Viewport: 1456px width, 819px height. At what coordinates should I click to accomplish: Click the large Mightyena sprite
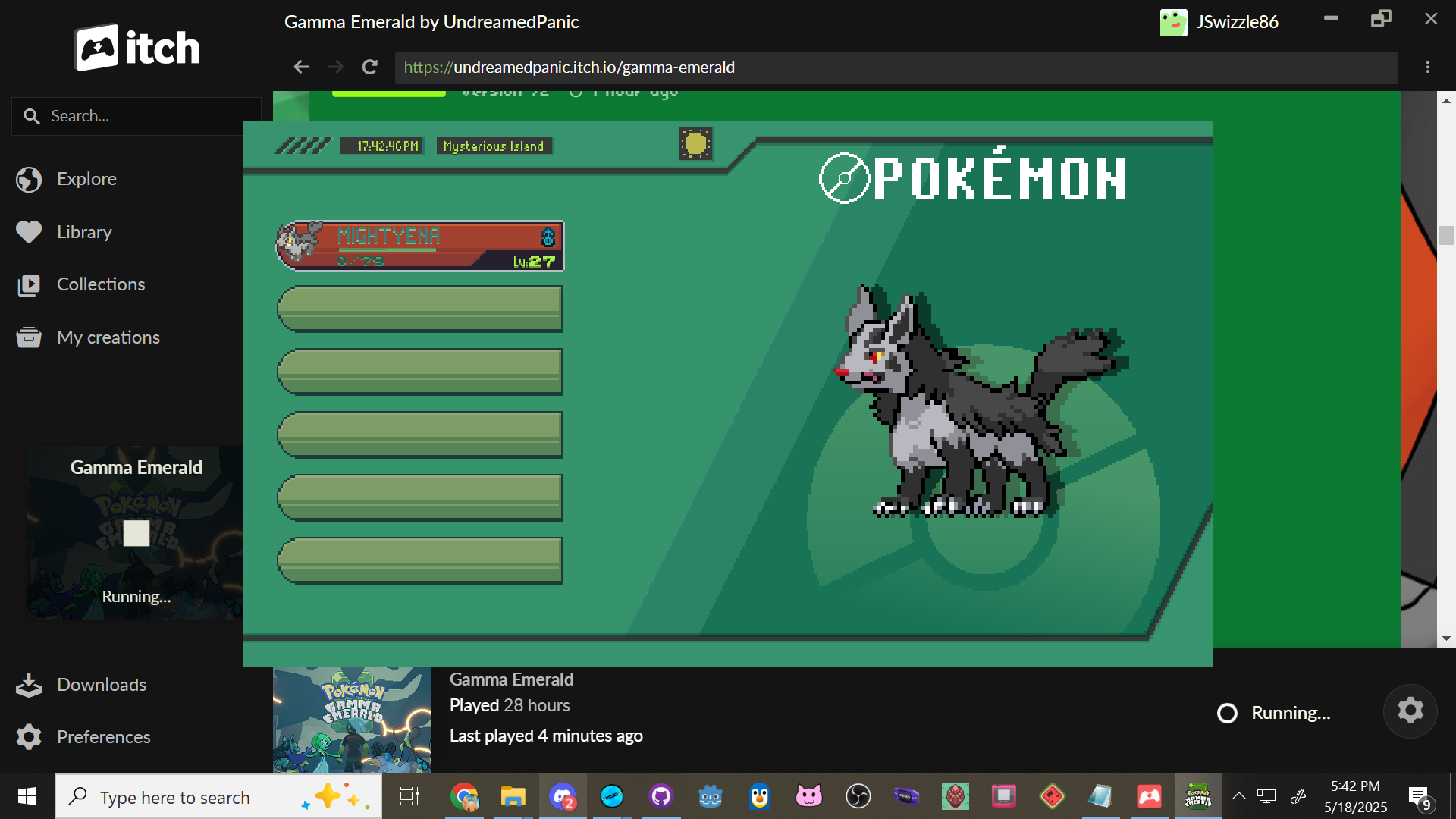(x=979, y=401)
